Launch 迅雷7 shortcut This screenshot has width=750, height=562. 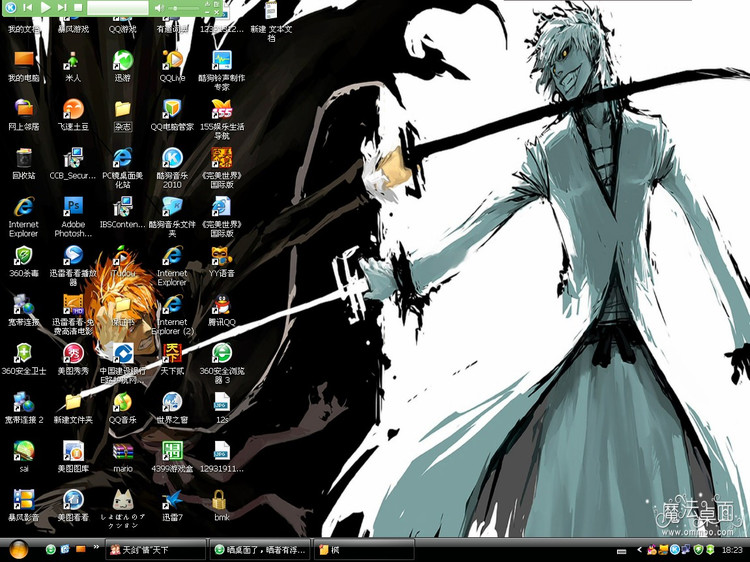click(172, 505)
